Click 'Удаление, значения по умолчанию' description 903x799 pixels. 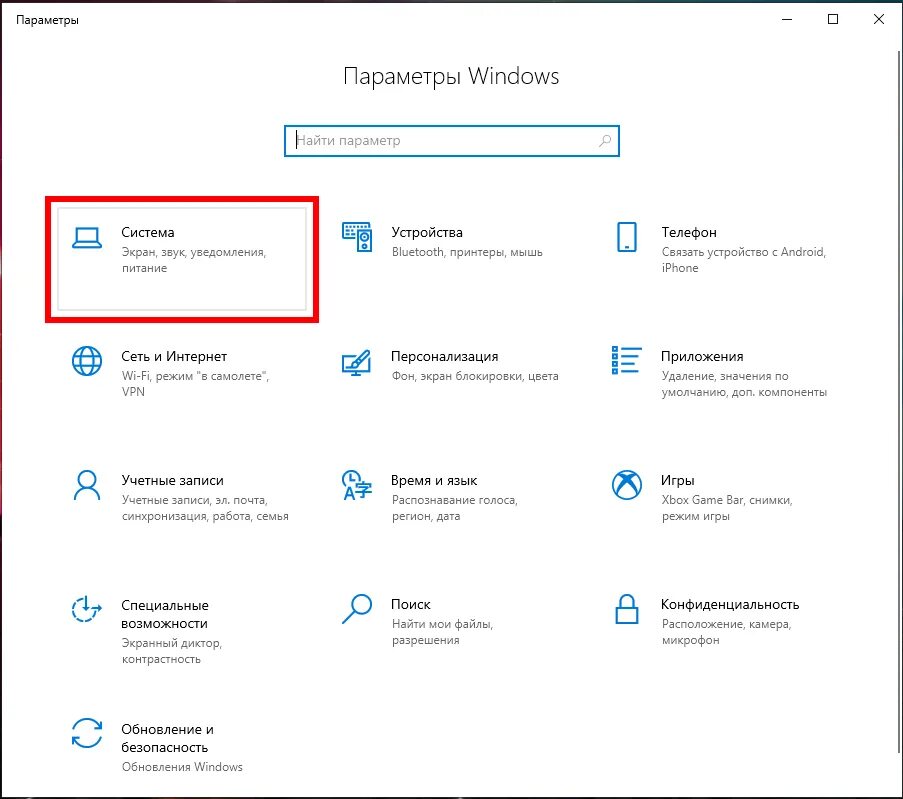744,384
